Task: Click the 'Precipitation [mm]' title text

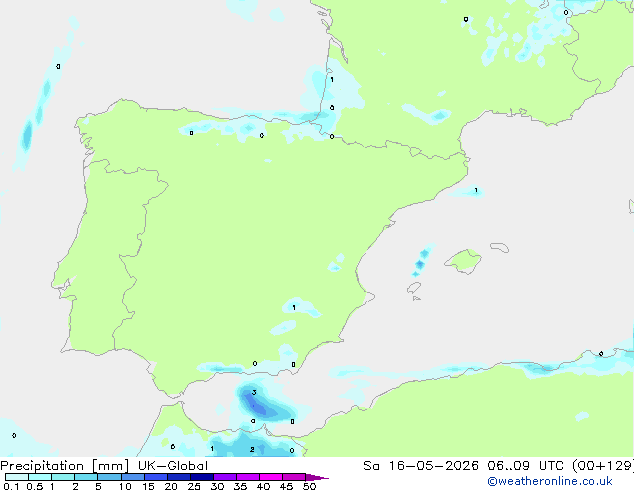Action: (65, 466)
